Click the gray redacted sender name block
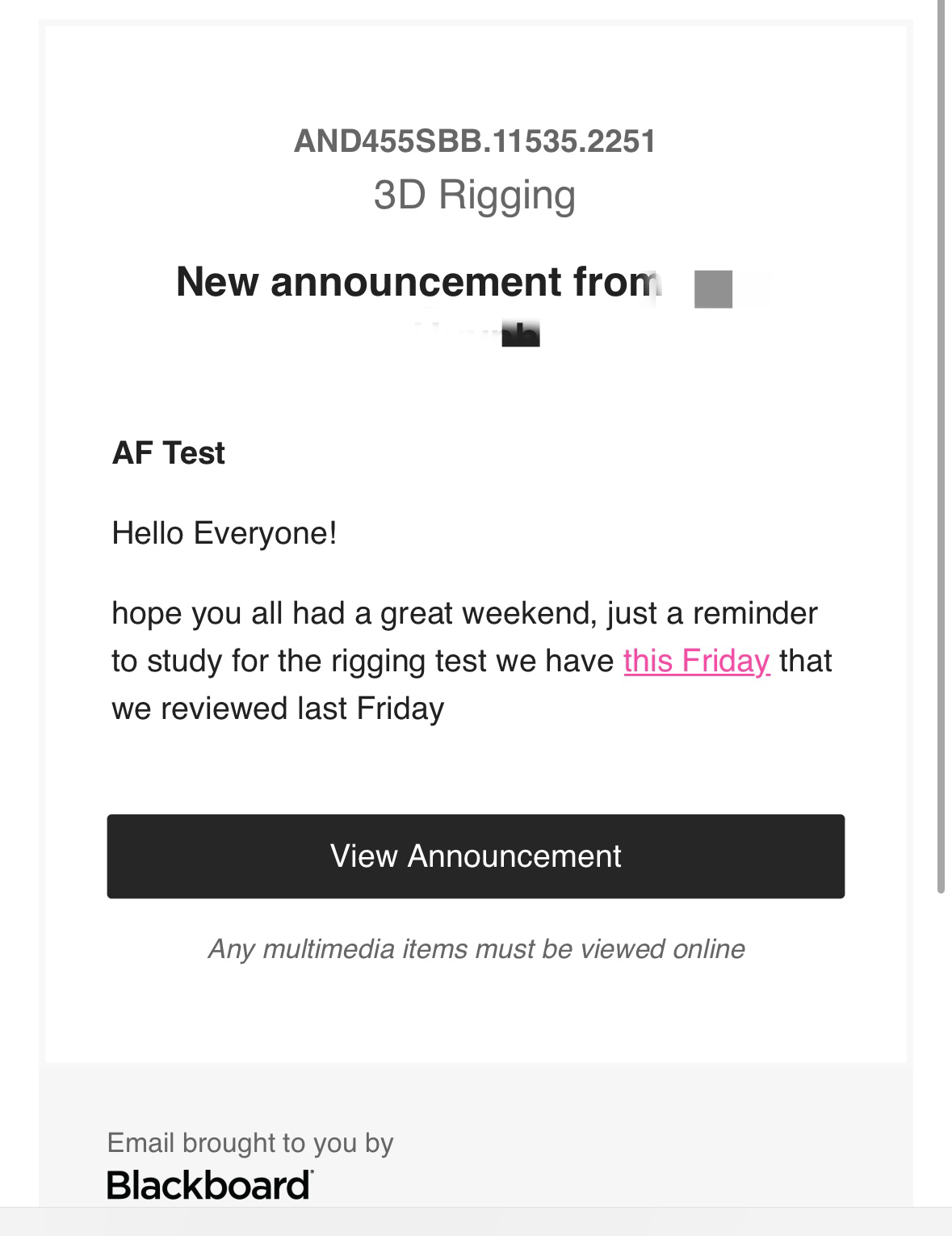This screenshot has height=1236, width=952. pos(714,289)
